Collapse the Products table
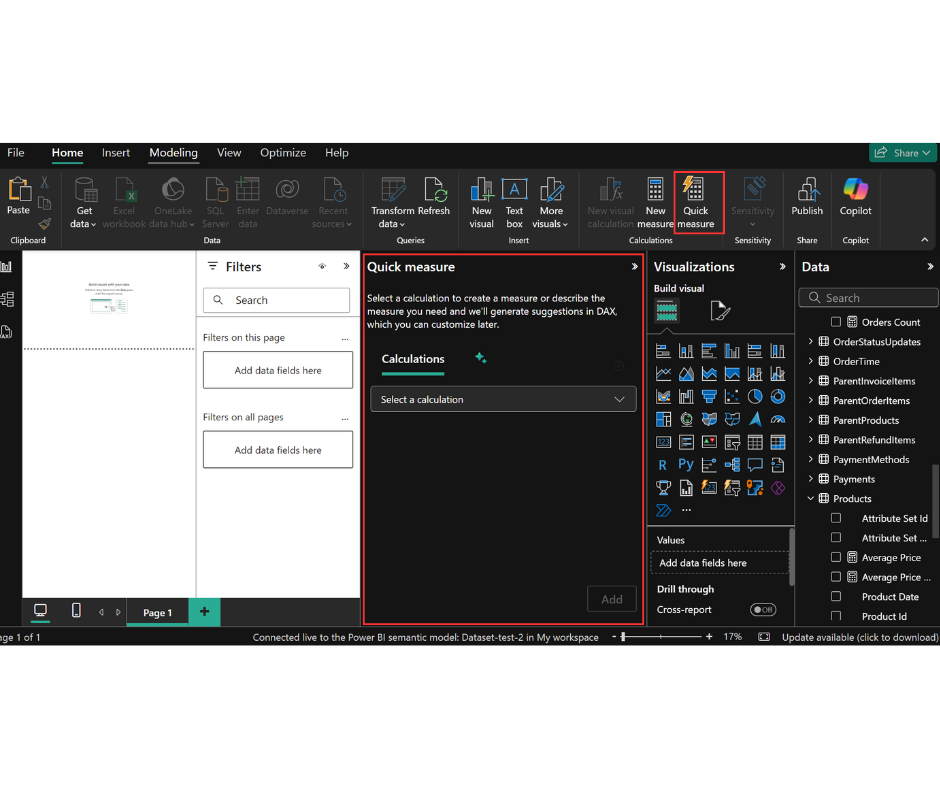Image resolution: width=940 pixels, height=788 pixels. (811, 498)
